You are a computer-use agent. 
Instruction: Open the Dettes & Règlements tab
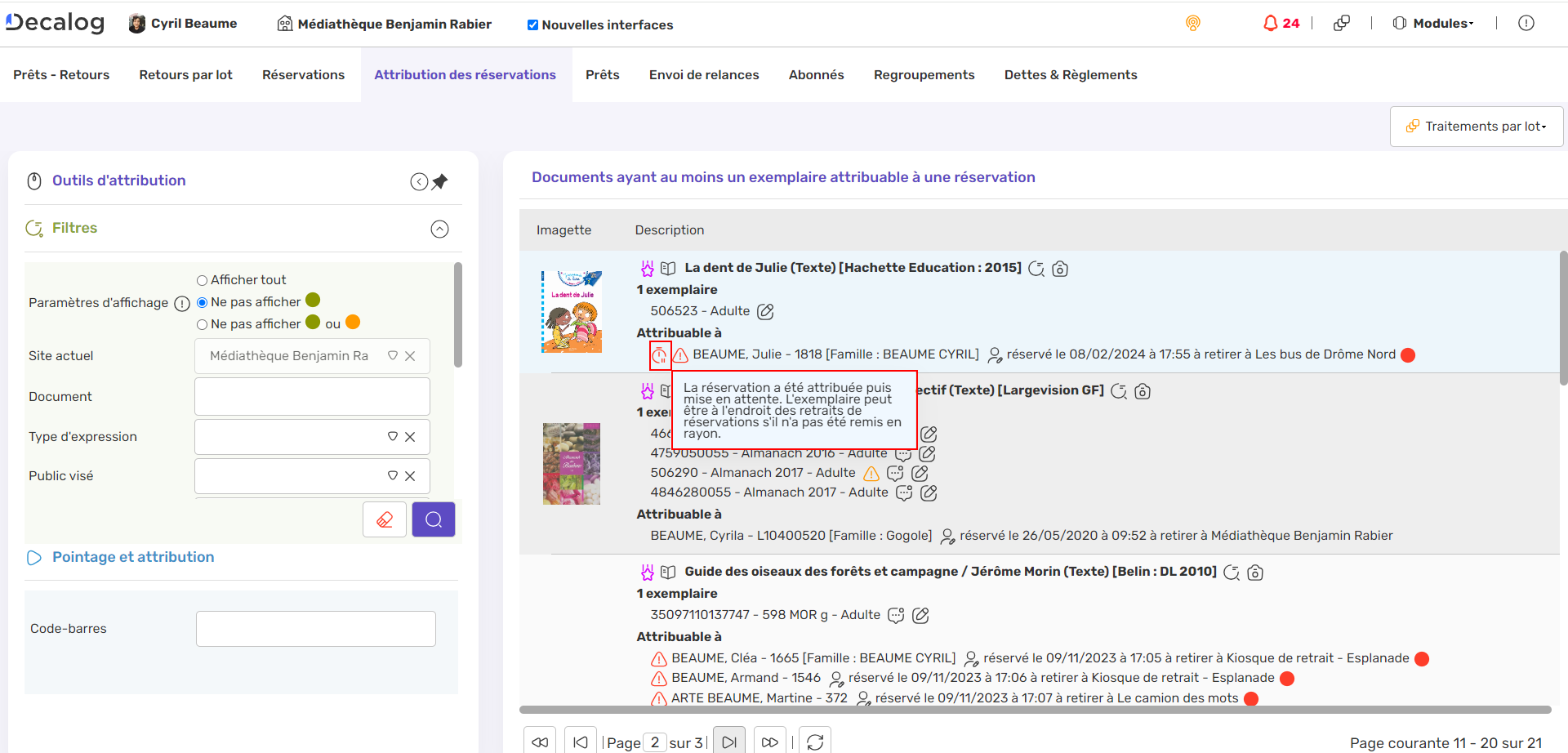click(x=1070, y=74)
